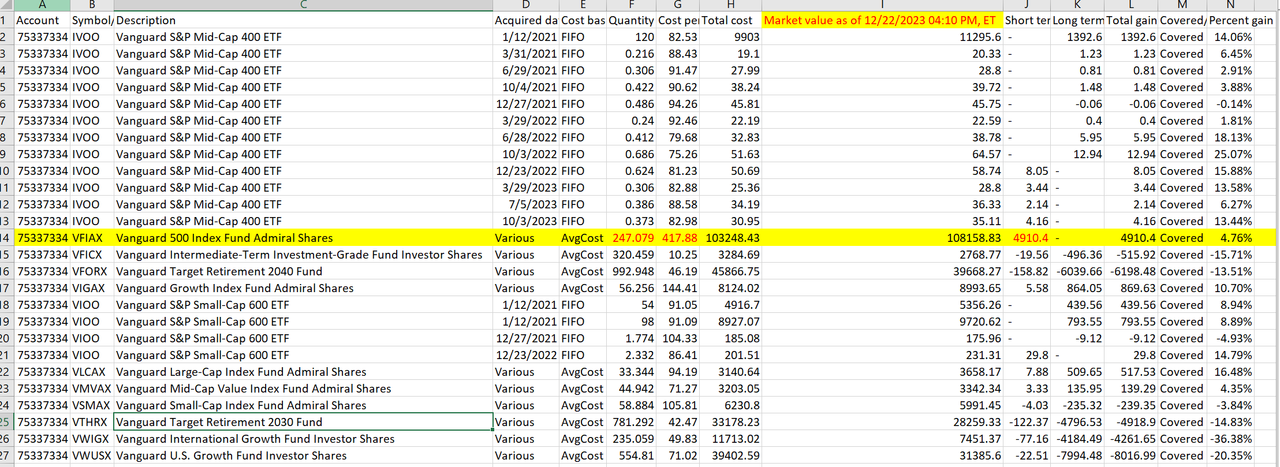The image size is (1280, 467).
Task: Select column A header
Action: 41,5
